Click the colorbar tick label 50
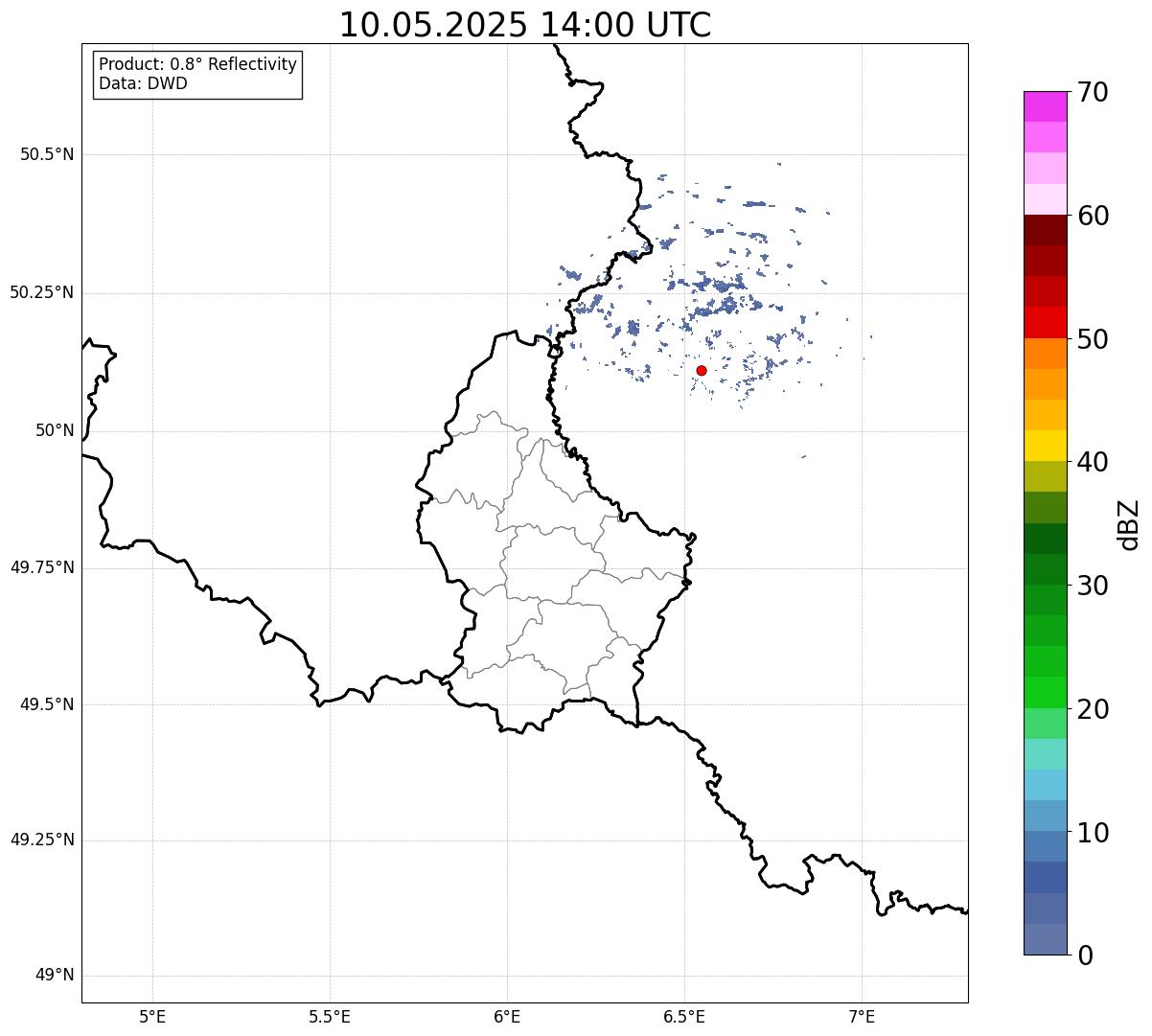The width and height of the screenshot is (1152, 1036). 1093,339
